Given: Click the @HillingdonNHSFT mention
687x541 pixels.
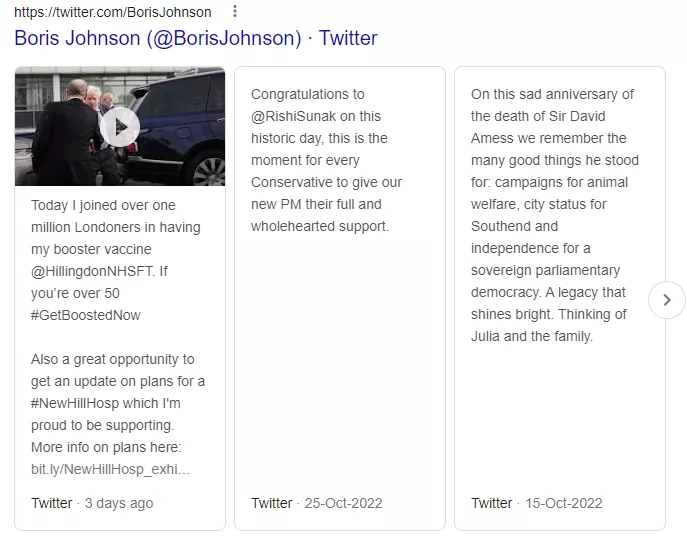Looking at the screenshot, I should click(x=92, y=271).
